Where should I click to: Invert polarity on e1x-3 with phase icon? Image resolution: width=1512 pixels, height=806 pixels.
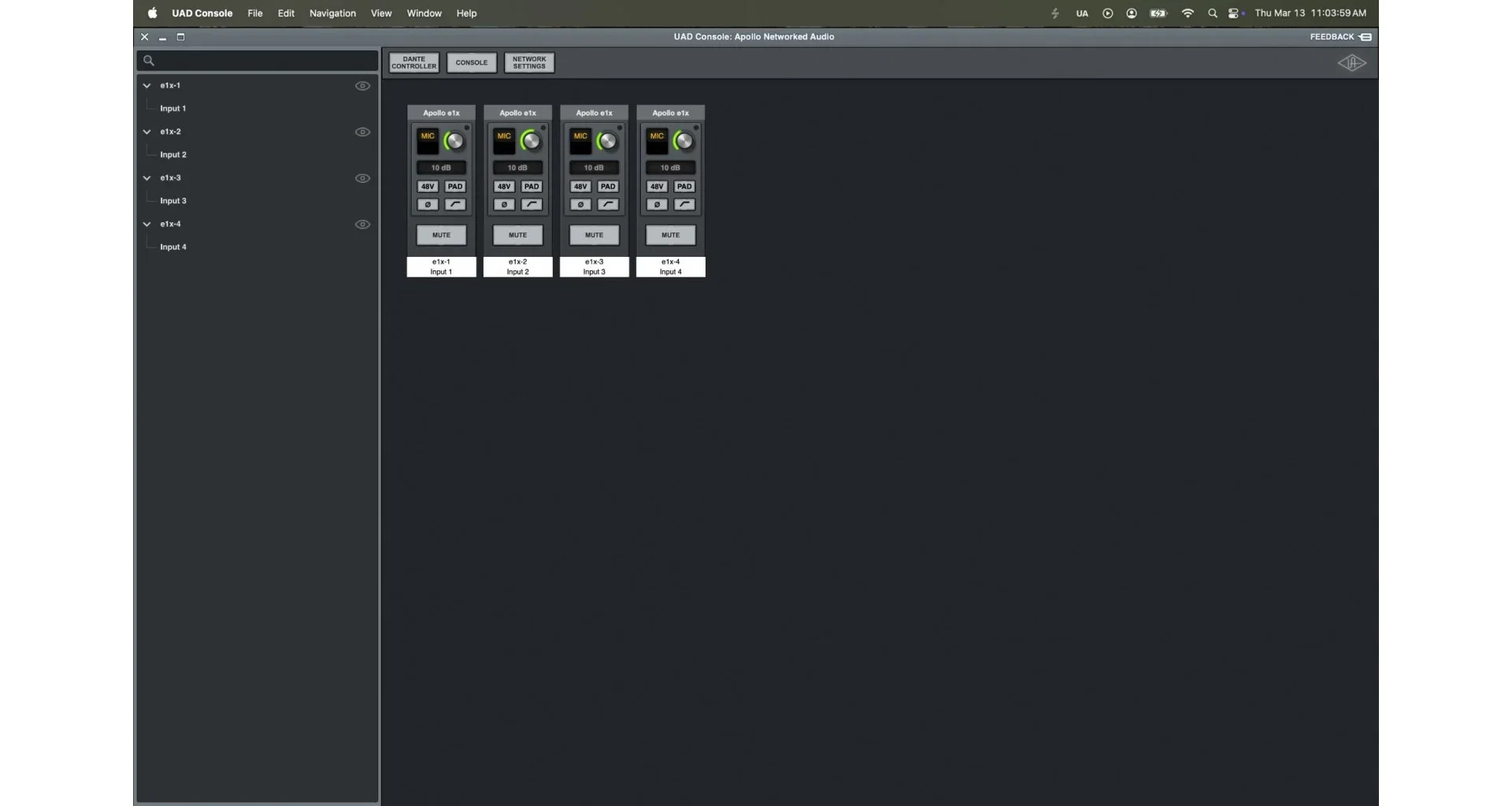pyautogui.click(x=580, y=205)
